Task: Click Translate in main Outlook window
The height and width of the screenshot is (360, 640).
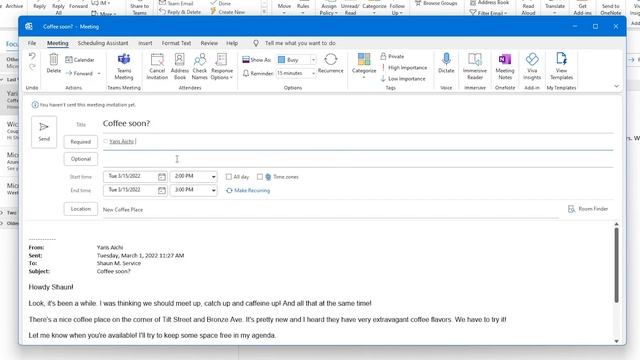Action: 555,7
